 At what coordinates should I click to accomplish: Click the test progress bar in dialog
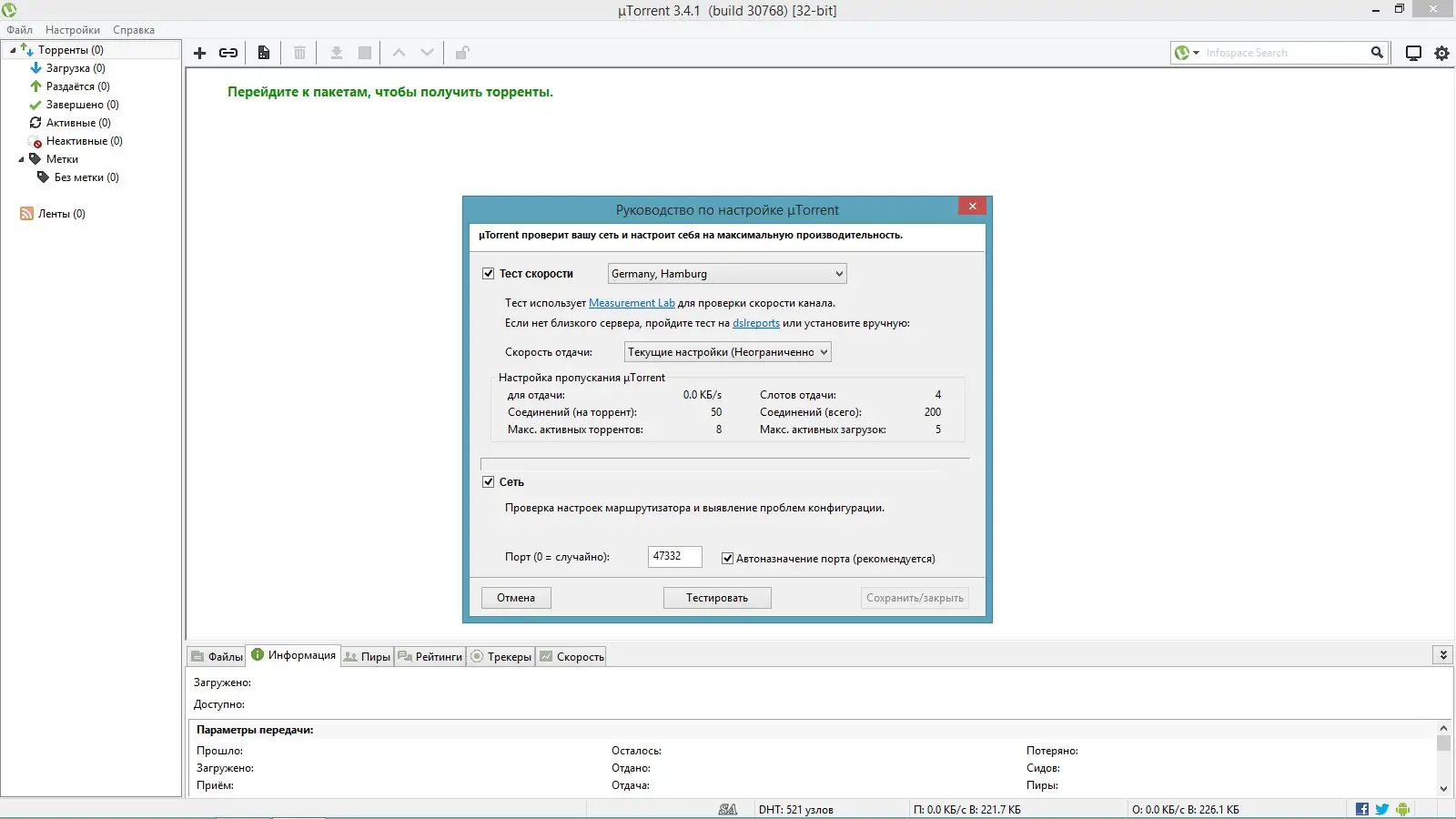coord(724,463)
